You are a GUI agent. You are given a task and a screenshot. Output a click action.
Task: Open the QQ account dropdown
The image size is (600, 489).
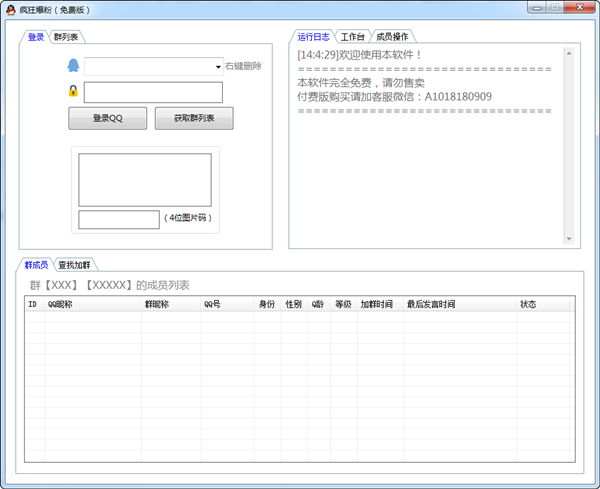click(218, 67)
